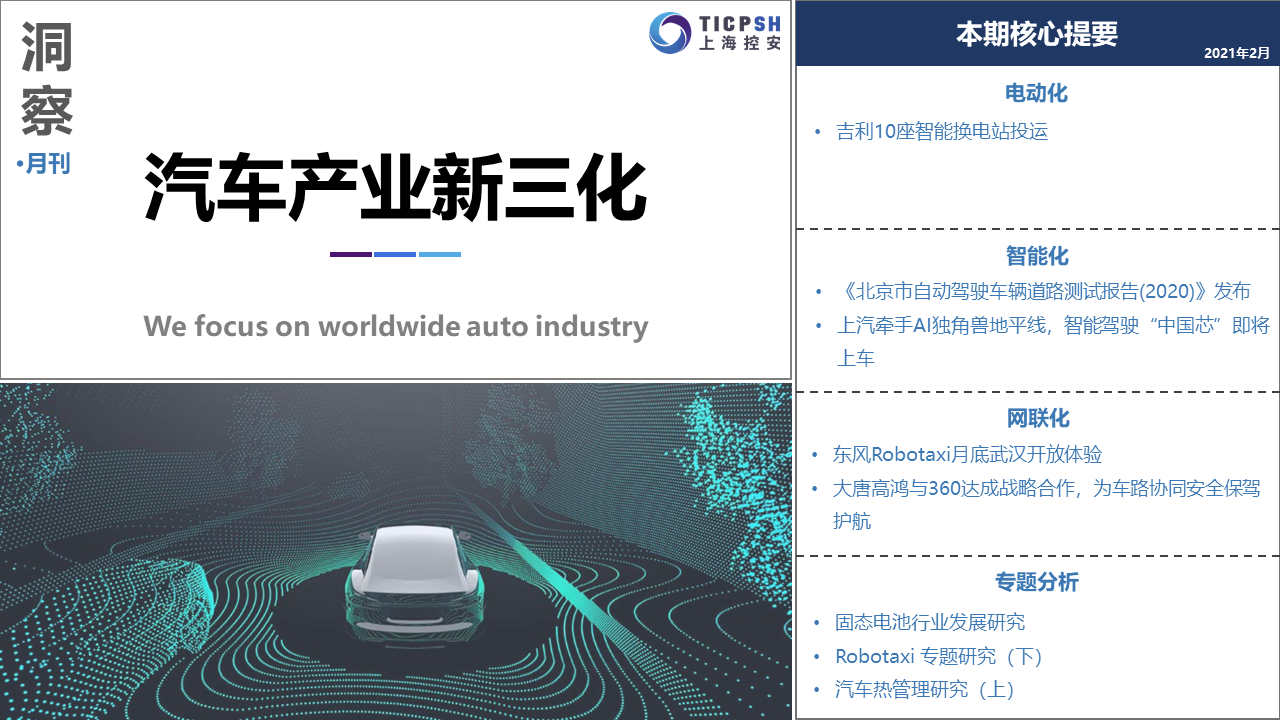
Task: Click the purple bar under the headline
Action: coord(350,254)
